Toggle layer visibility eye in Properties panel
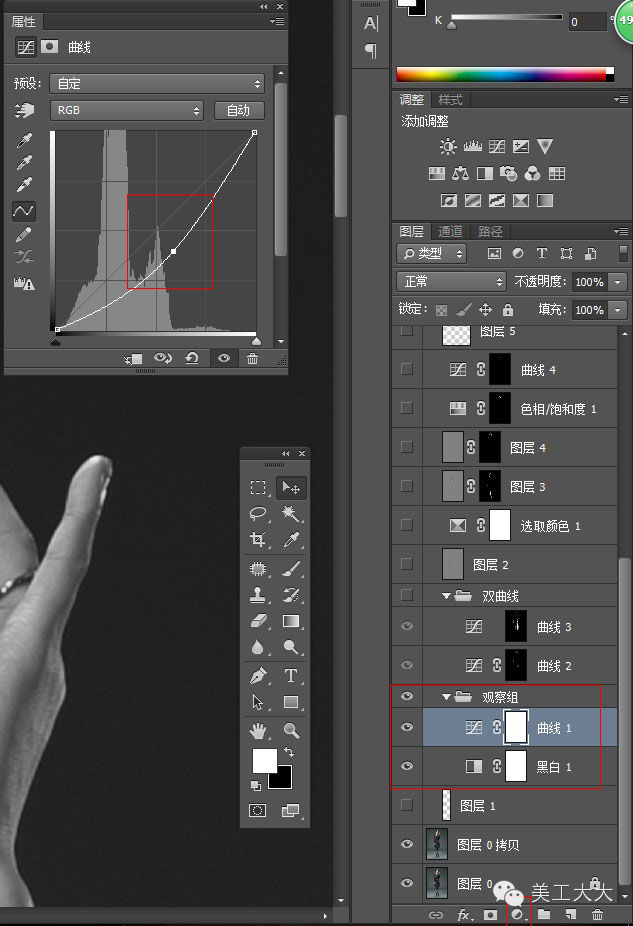The height and width of the screenshot is (926, 633). tap(224, 358)
